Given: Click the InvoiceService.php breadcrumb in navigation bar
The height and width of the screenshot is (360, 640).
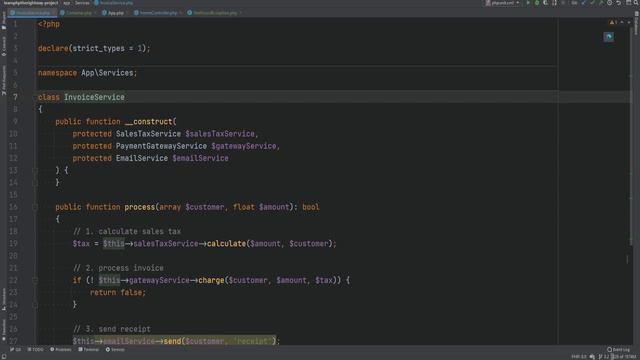Looking at the screenshot, I should click(114, 3).
